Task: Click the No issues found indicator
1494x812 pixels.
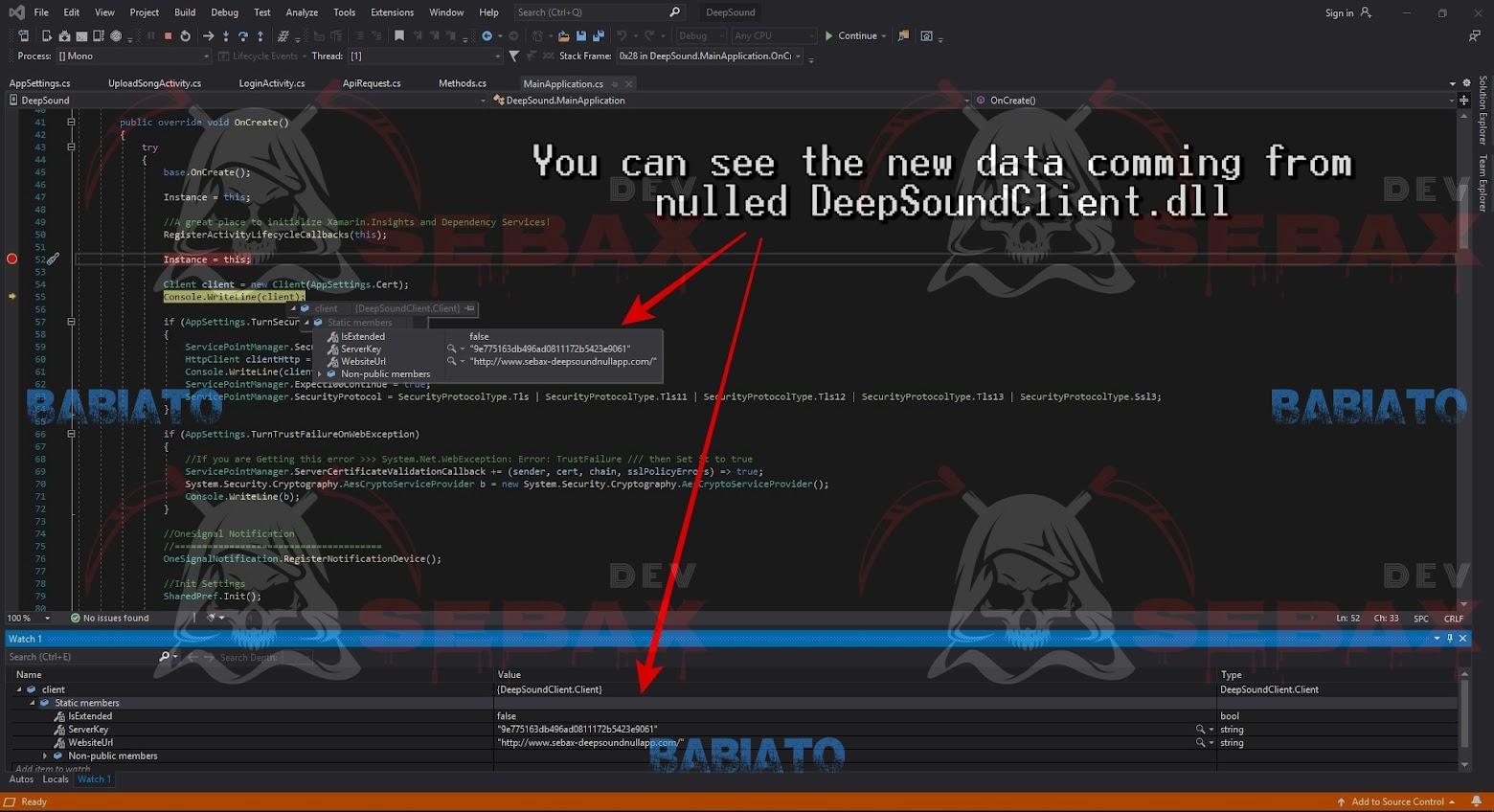Action: [x=109, y=618]
